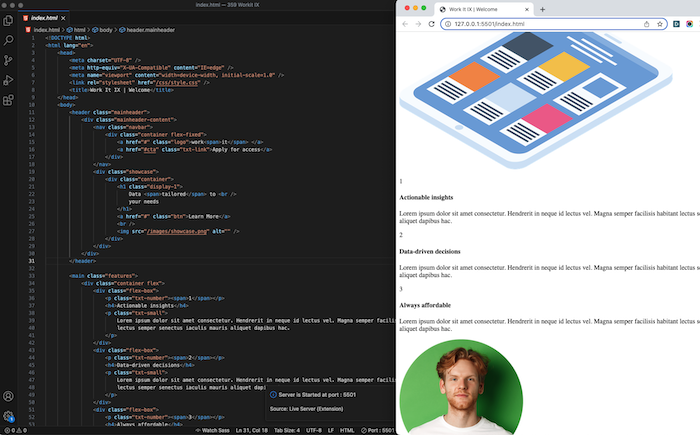Image resolution: width=700 pixels, height=435 pixels.
Task: Open the Accounts menu in VS Code
Action: (x=8, y=396)
